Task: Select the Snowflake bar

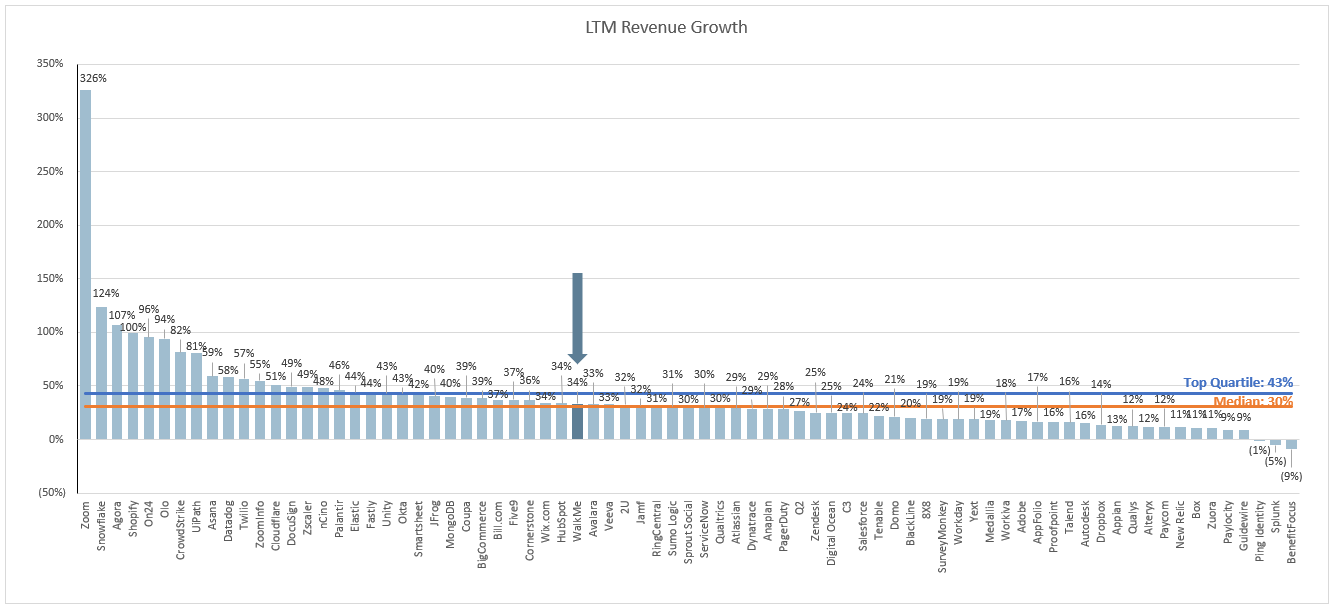Action: point(102,373)
